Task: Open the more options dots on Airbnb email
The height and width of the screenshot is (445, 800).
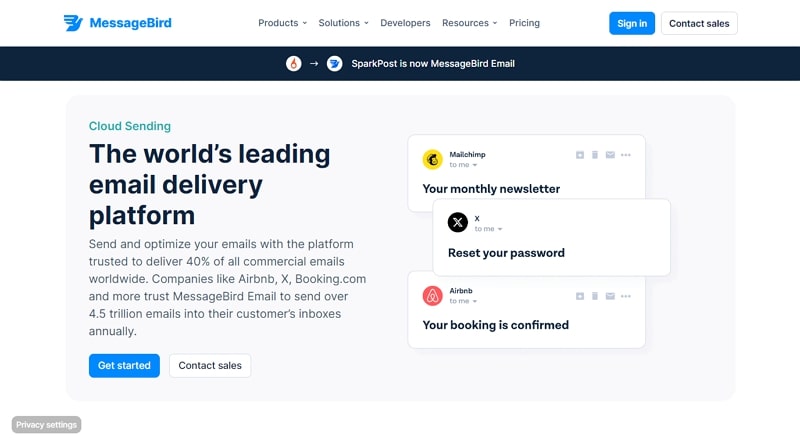Action: [x=626, y=296]
